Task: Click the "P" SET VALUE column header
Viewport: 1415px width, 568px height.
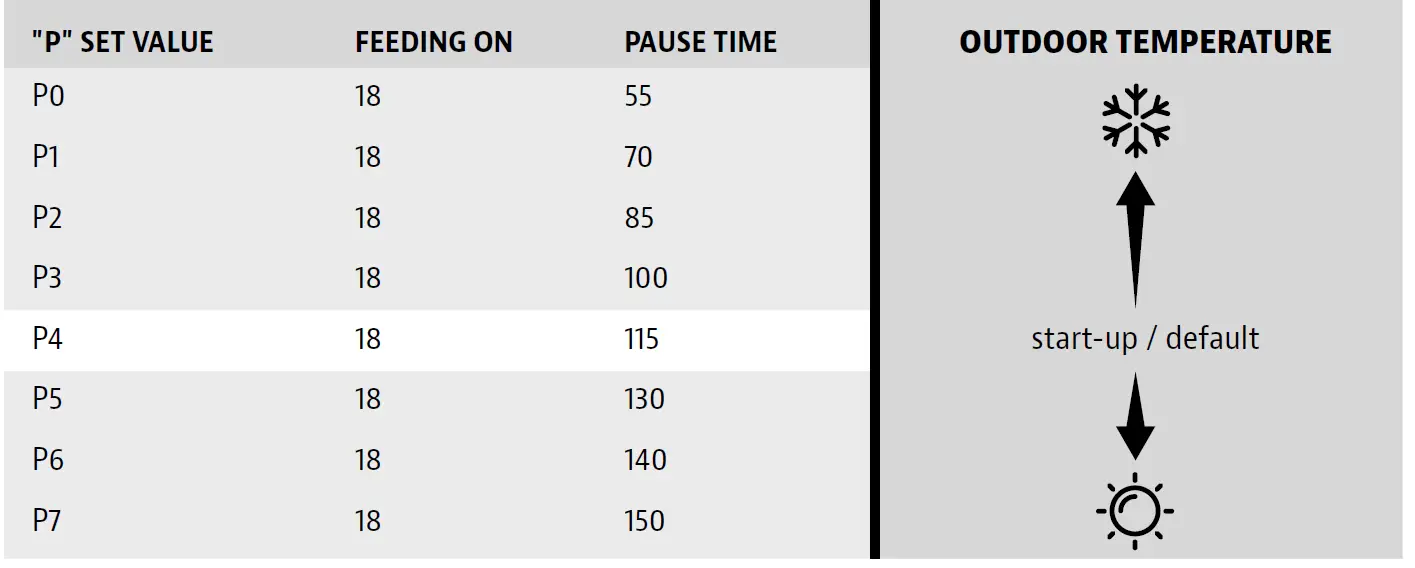Action: point(123,42)
